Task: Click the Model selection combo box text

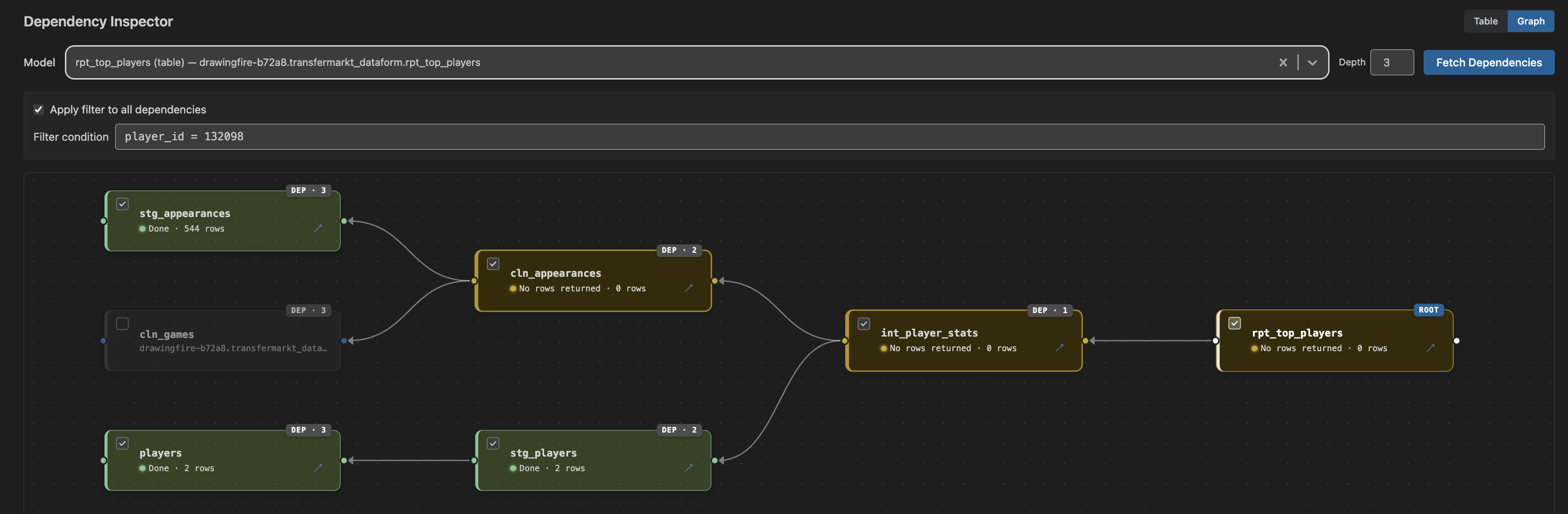Action: (277, 62)
